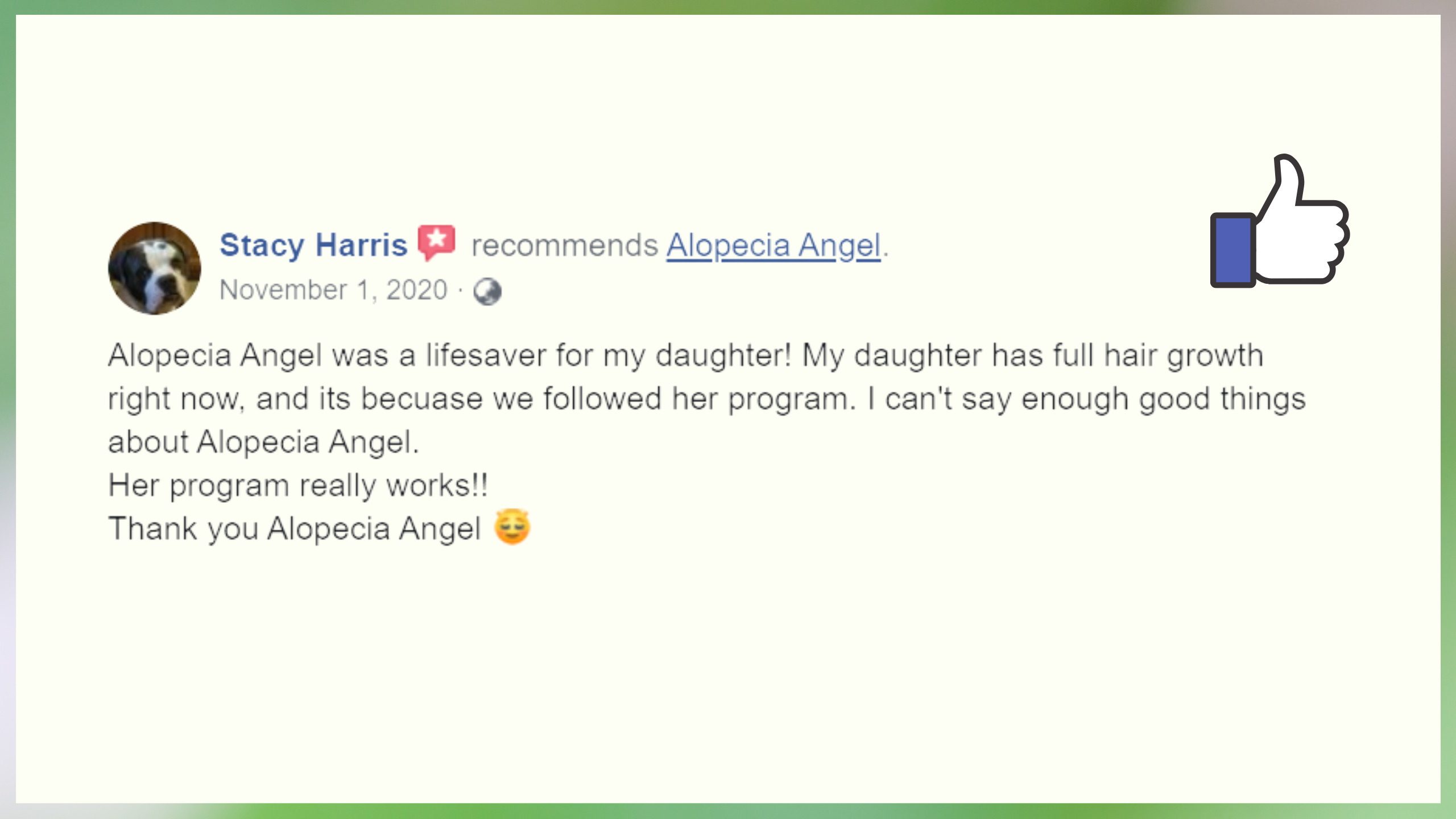Click the word recommends in the header
The image size is (1456, 819).
click(565, 246)
